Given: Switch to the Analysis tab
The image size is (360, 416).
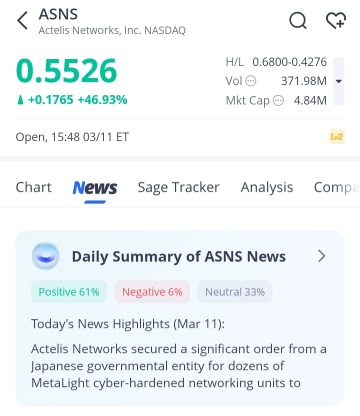Looking at the screenshot, I should click(x=267, y=187).
